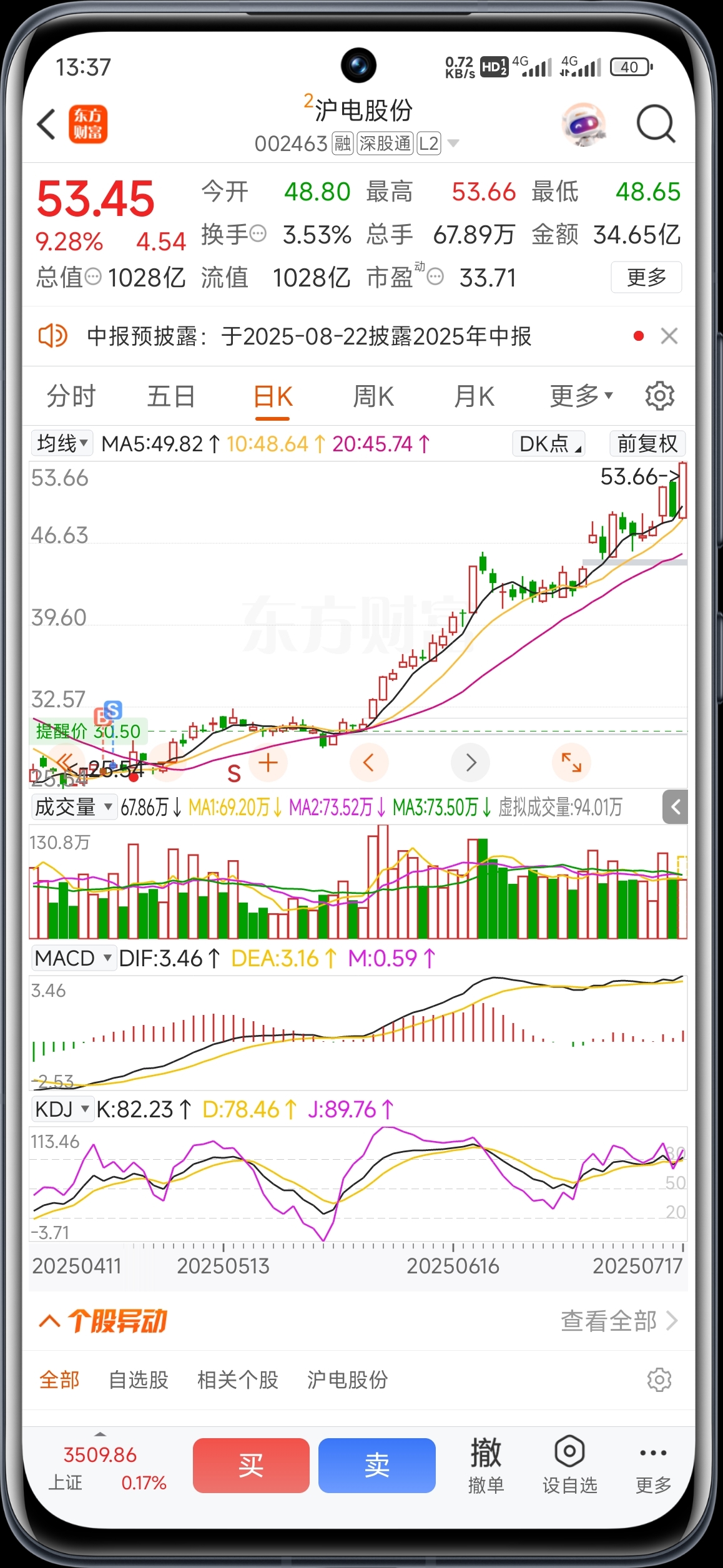Expand the stock code dropdown triangle
The width and height of the screenshot is (723, 1568).
pyautogui.click(x=454, y=144)
